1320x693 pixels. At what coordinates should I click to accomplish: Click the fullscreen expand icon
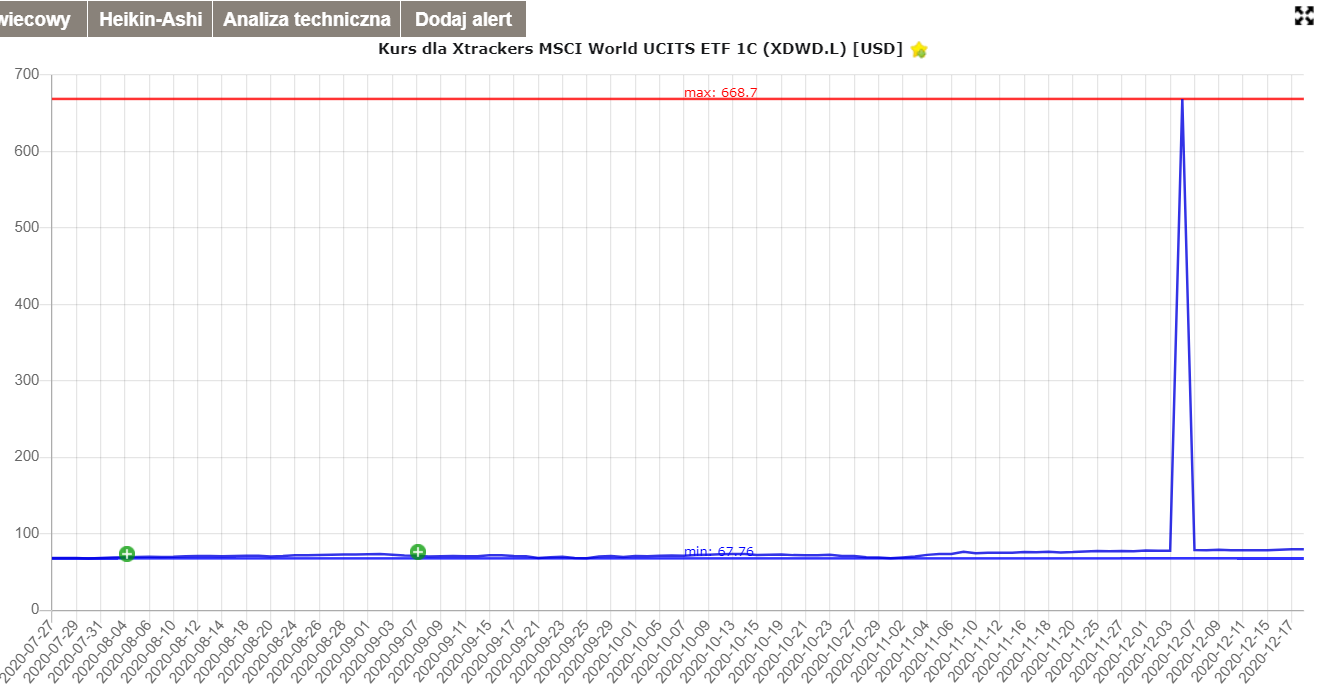[1304, 15]
